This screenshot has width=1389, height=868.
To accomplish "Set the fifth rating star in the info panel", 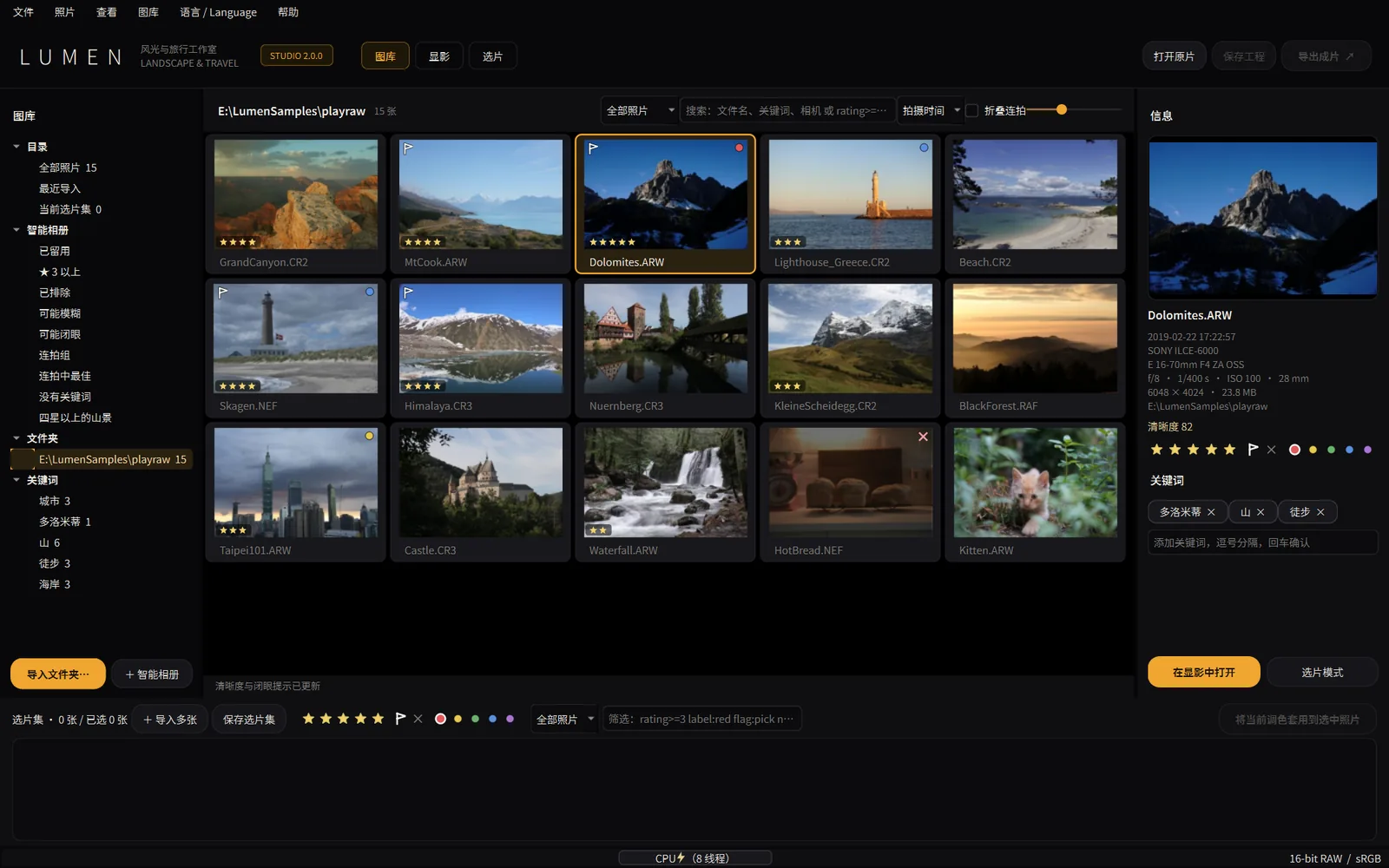I will (x=1229, y=449).
